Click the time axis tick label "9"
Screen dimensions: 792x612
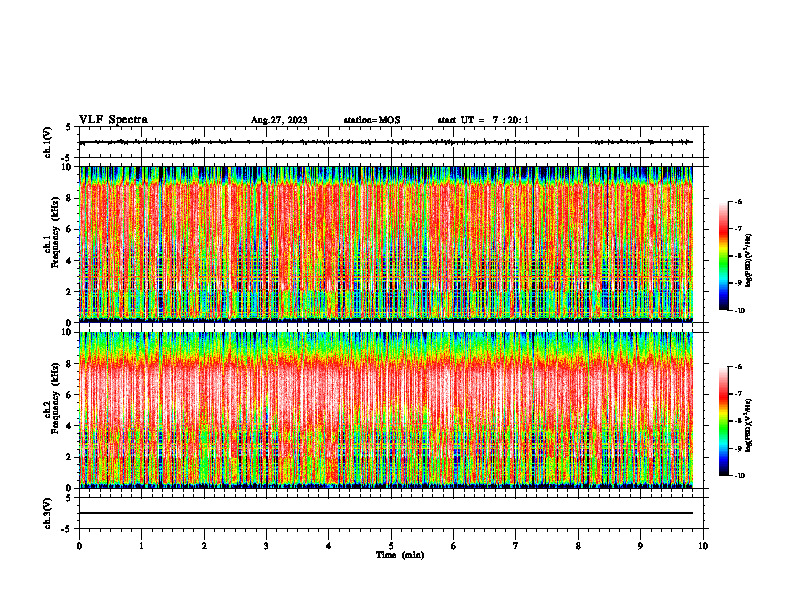[x=640, y=546]
